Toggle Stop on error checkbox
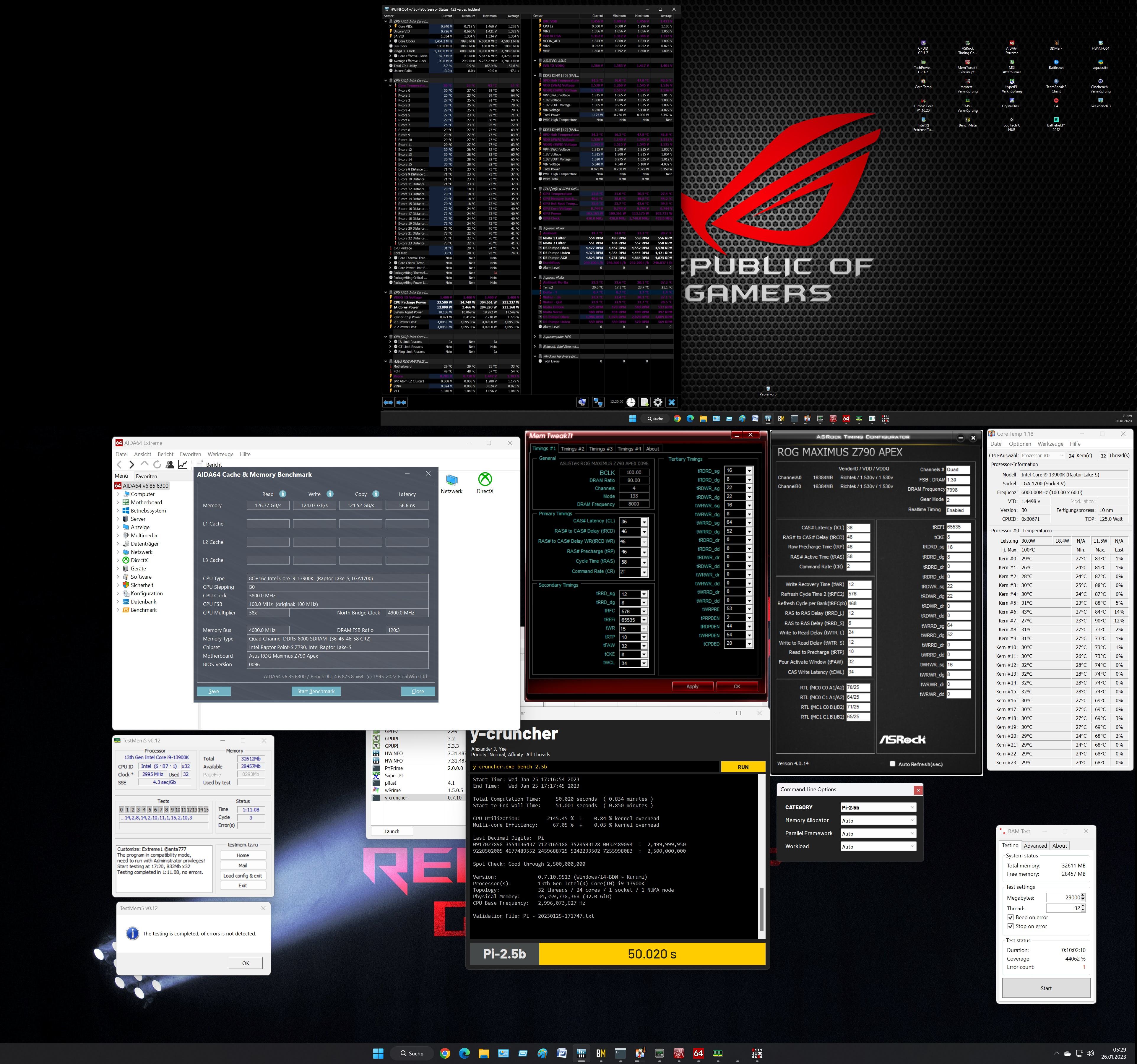This screenshot has height=1064, width=1137. pyautogui.click(x=1011, y=926)
